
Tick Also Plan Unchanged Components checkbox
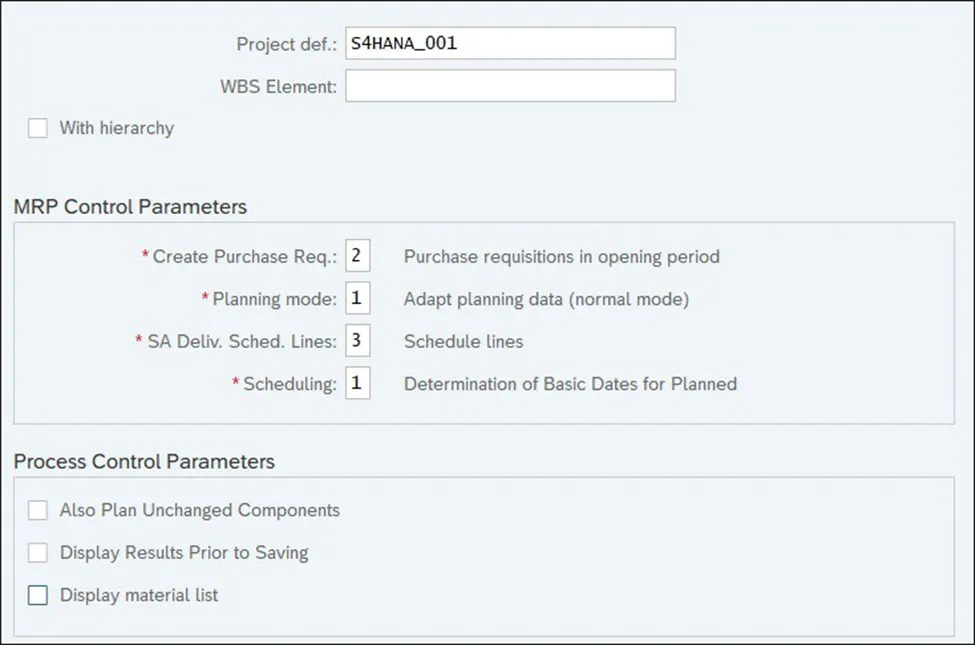coord(38,510)
